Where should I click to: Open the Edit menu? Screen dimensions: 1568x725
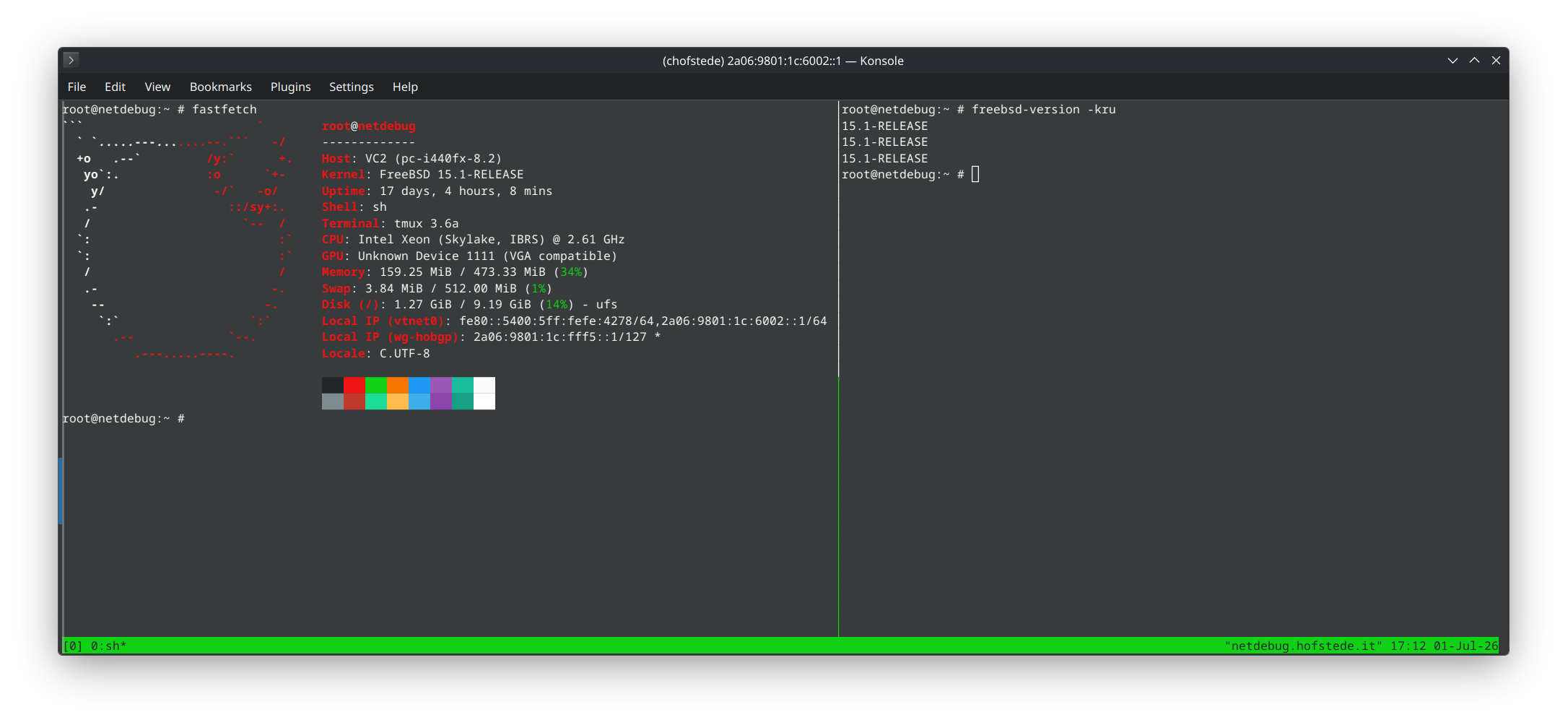point(115,87)
